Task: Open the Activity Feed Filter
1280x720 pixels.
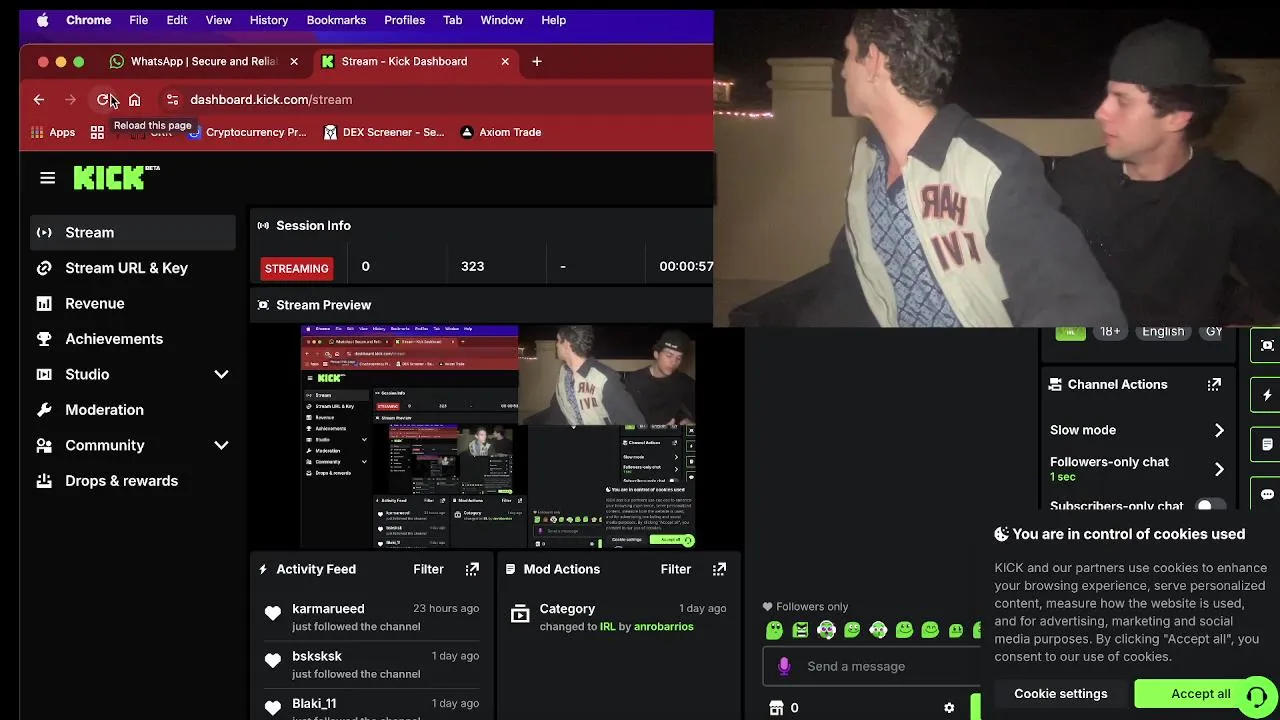Action: [428, 569]
